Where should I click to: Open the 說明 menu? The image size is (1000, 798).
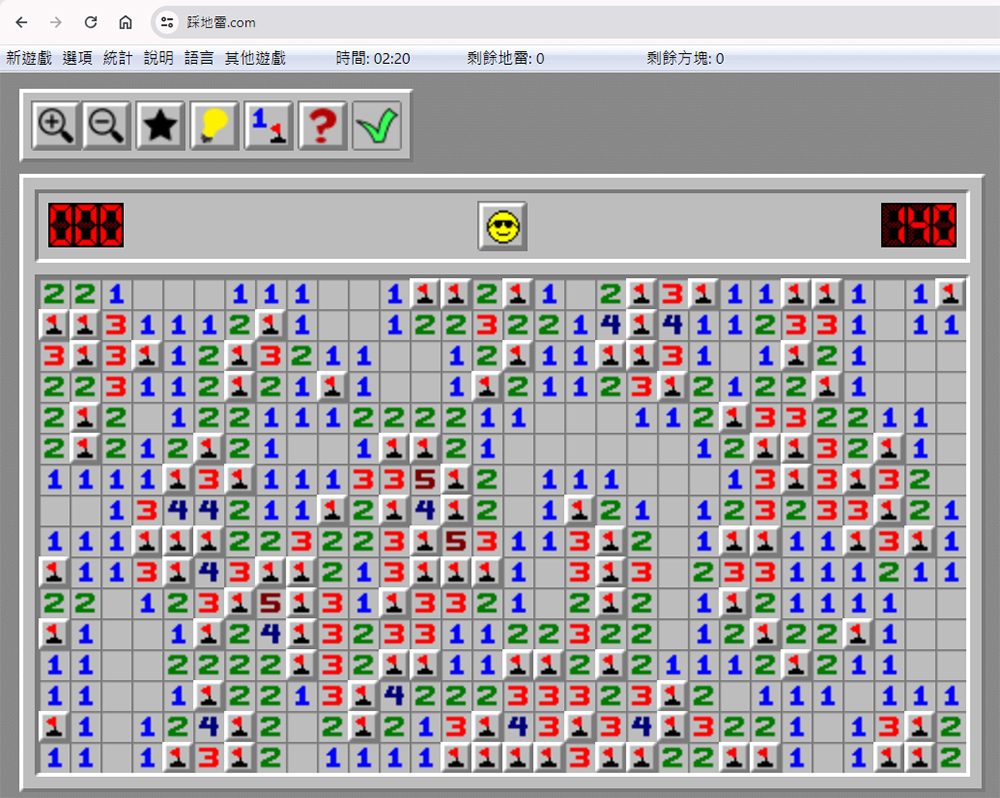coord(159,58)
